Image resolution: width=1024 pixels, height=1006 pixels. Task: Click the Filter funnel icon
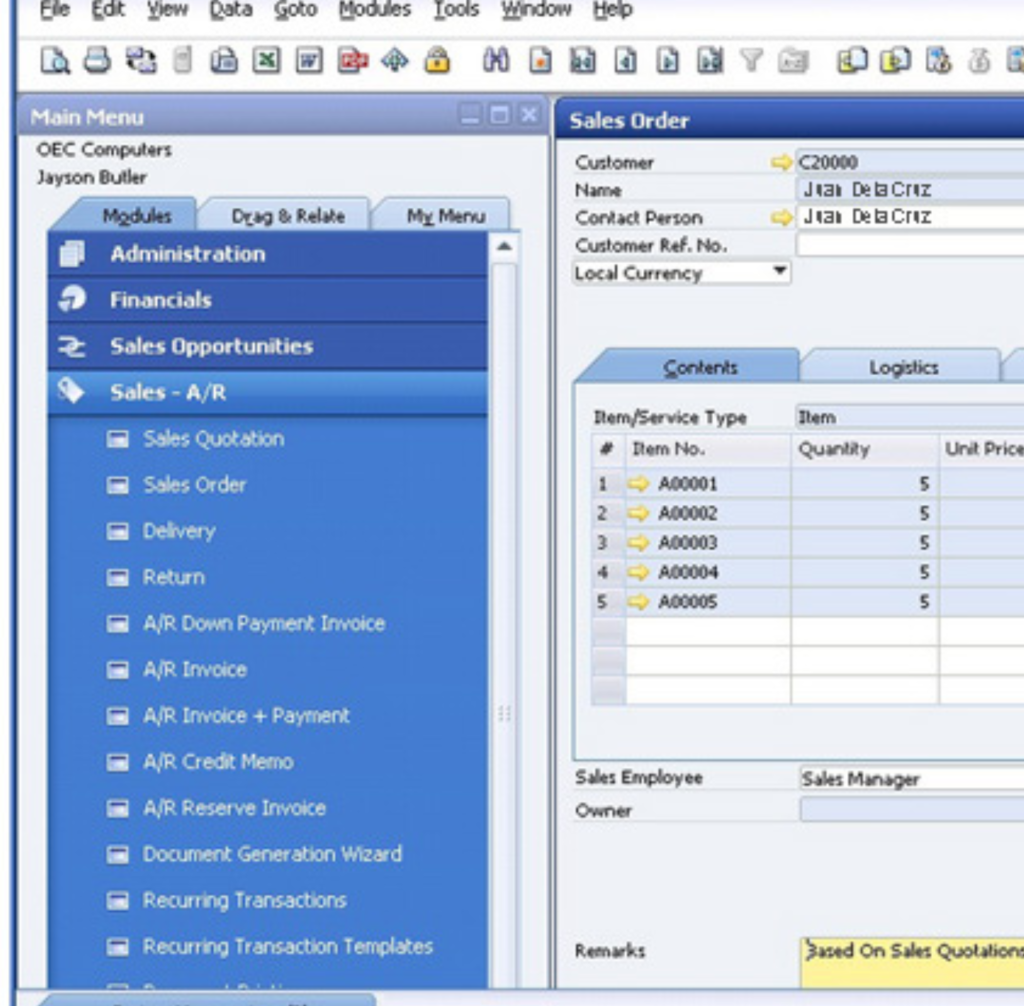click(752, 61)
